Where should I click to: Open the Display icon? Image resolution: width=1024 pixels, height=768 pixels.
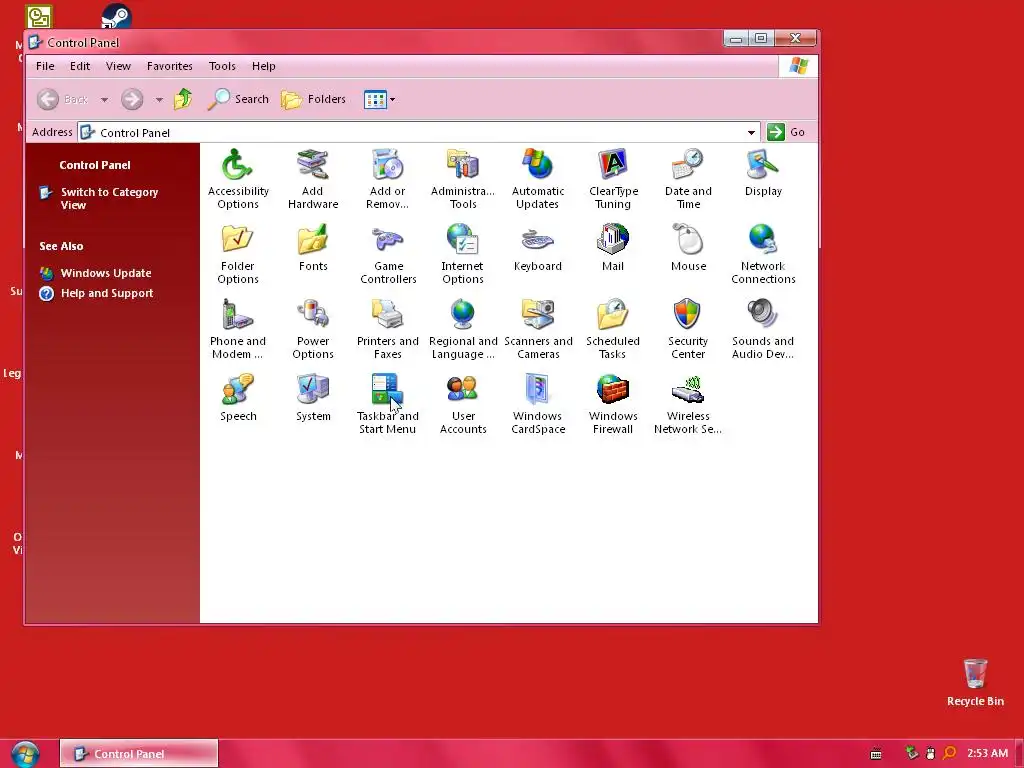pos(763,172)
